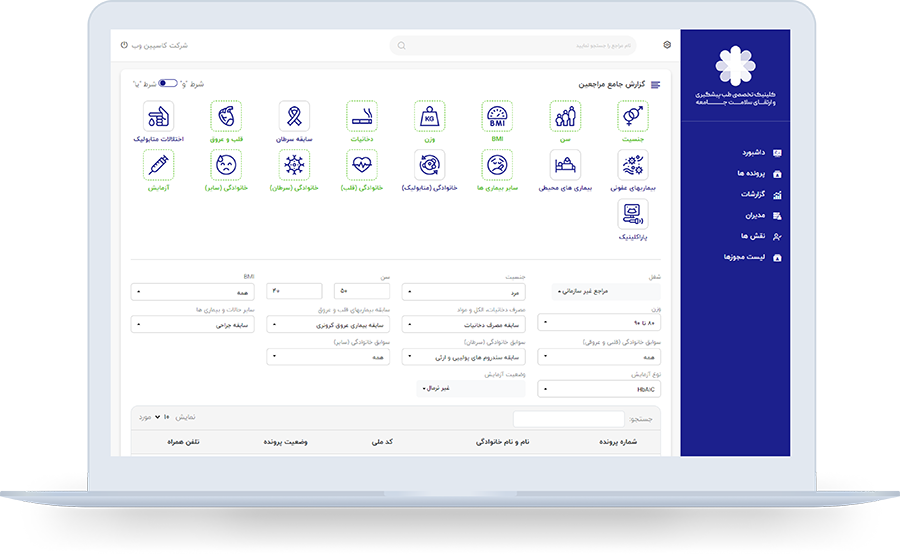Viewport: 900px width, 556px height.
Task: Select the BMI gauge filter icon
Action: coord(497,116)
